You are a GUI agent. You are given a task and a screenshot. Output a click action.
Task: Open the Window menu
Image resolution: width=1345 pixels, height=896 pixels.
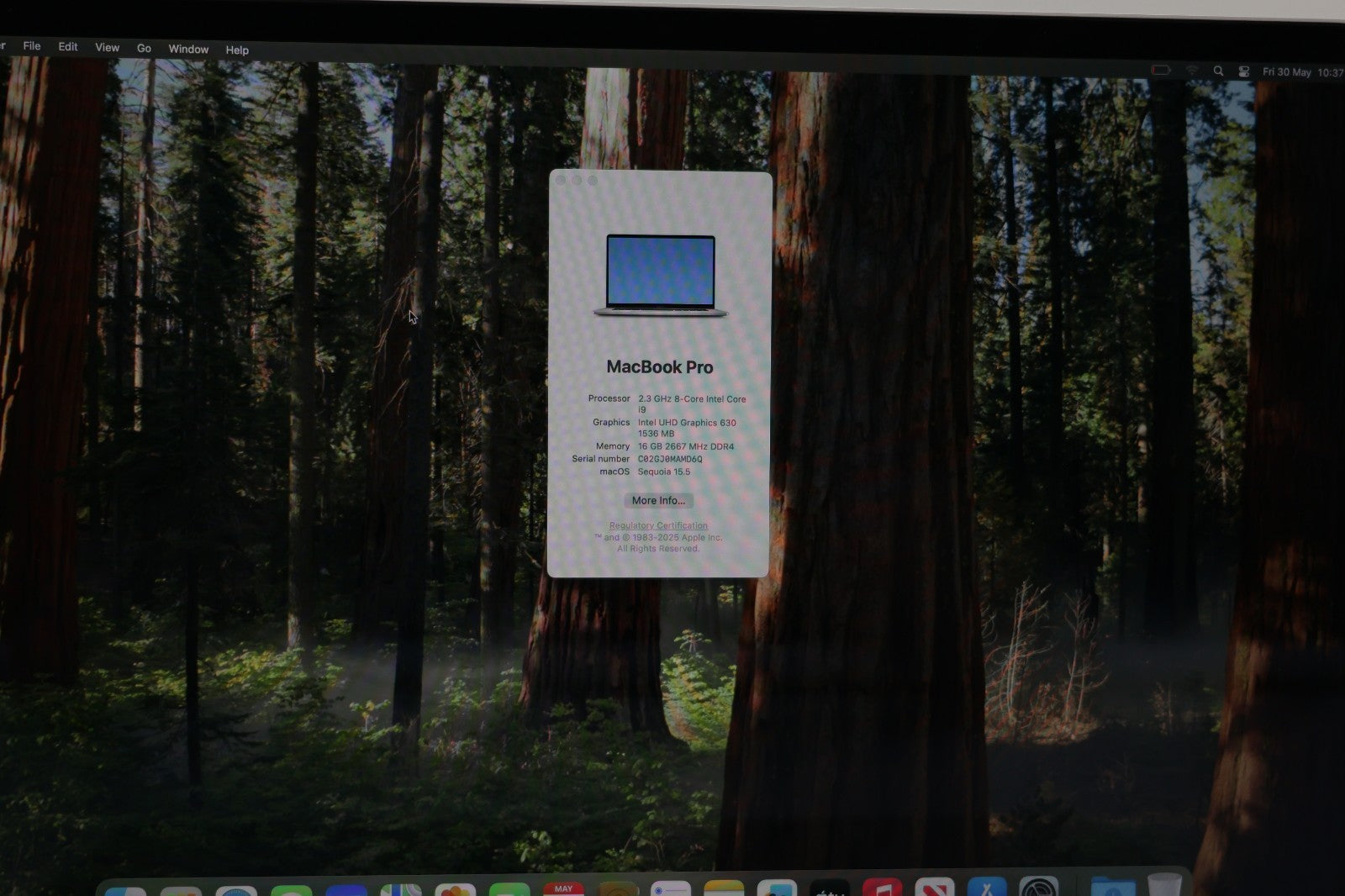pyautogui.click(x=188, y=50)
